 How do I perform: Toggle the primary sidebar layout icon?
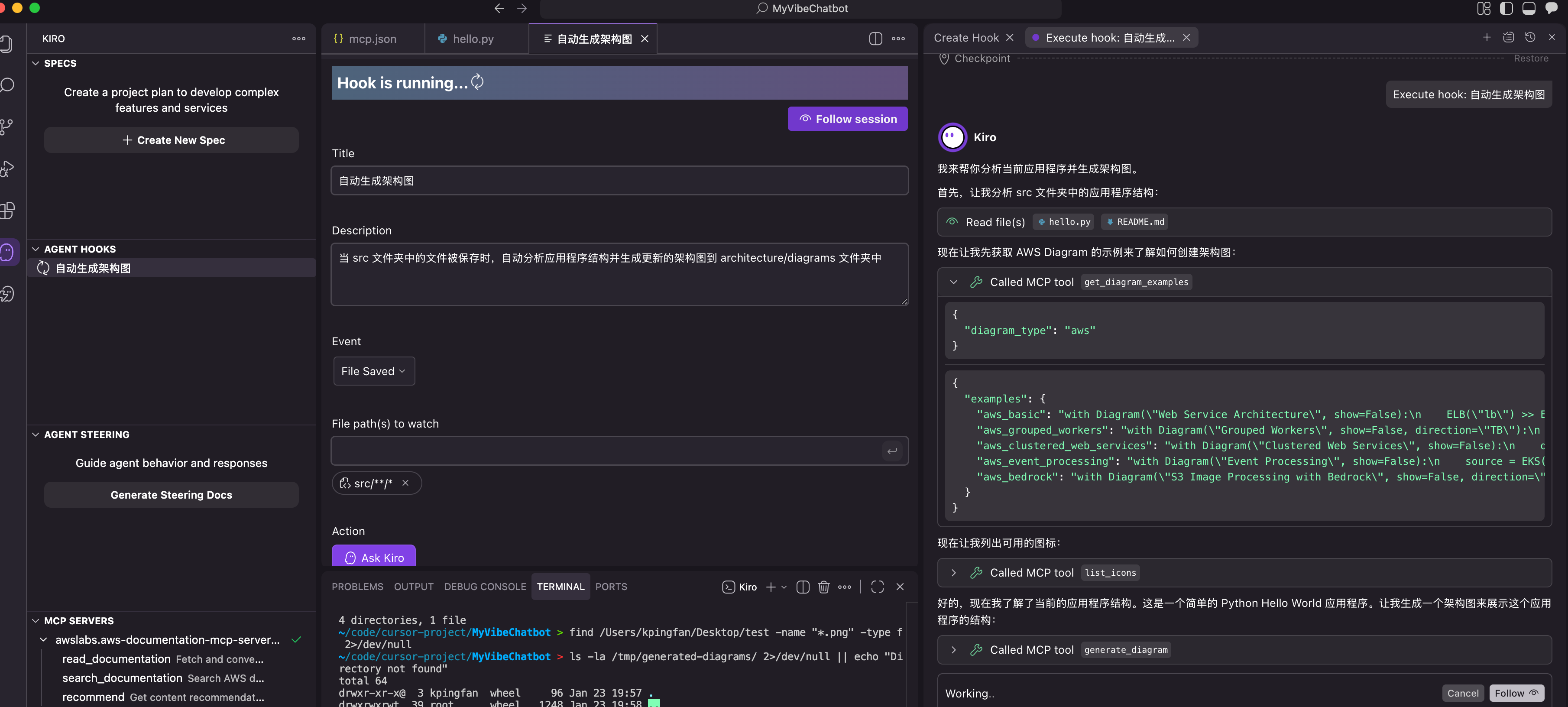pyautogui.click(x=1506, y=9)
